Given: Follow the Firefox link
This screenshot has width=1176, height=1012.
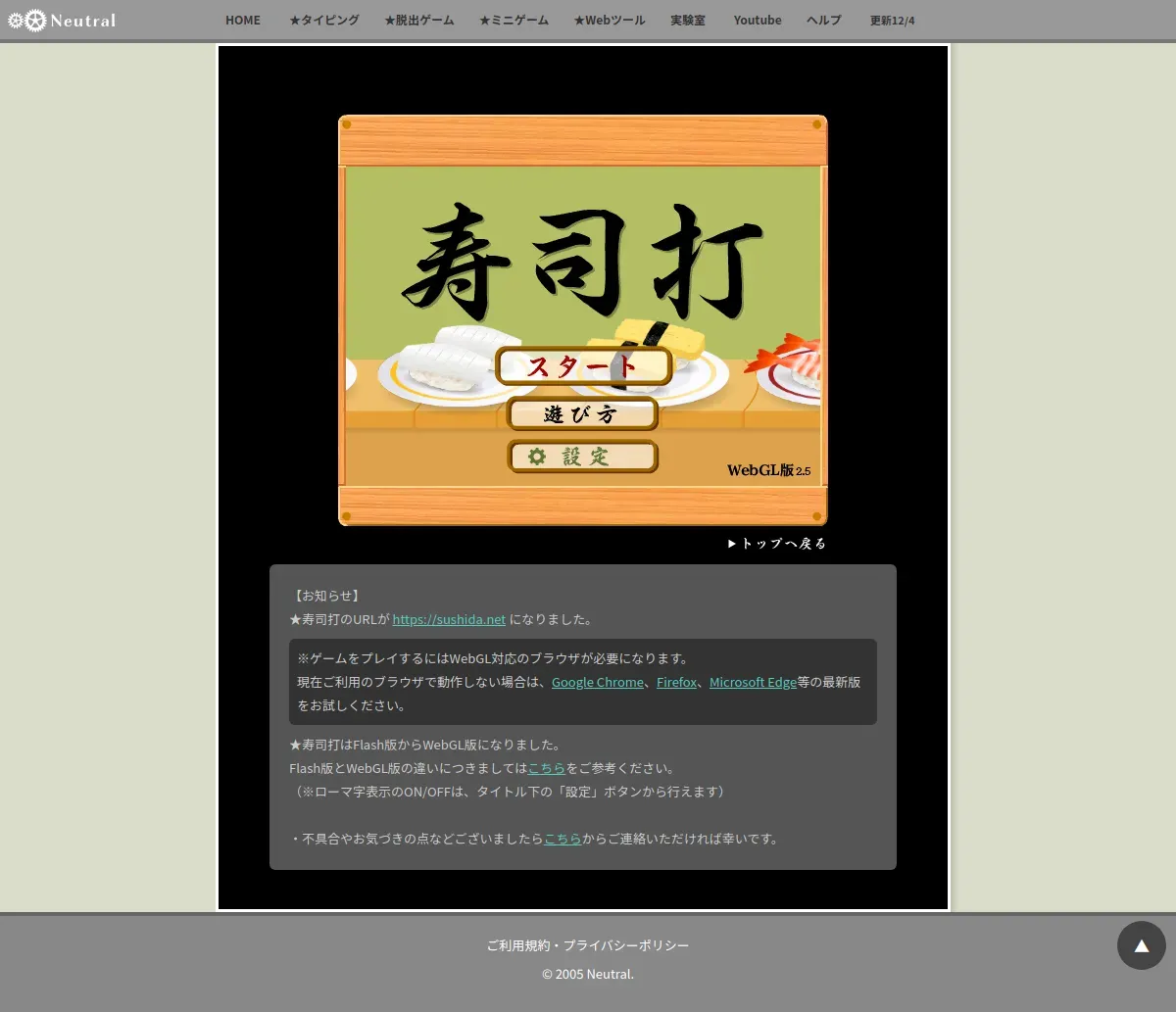Looking at the screenshot, I should [x=677, y=682].
